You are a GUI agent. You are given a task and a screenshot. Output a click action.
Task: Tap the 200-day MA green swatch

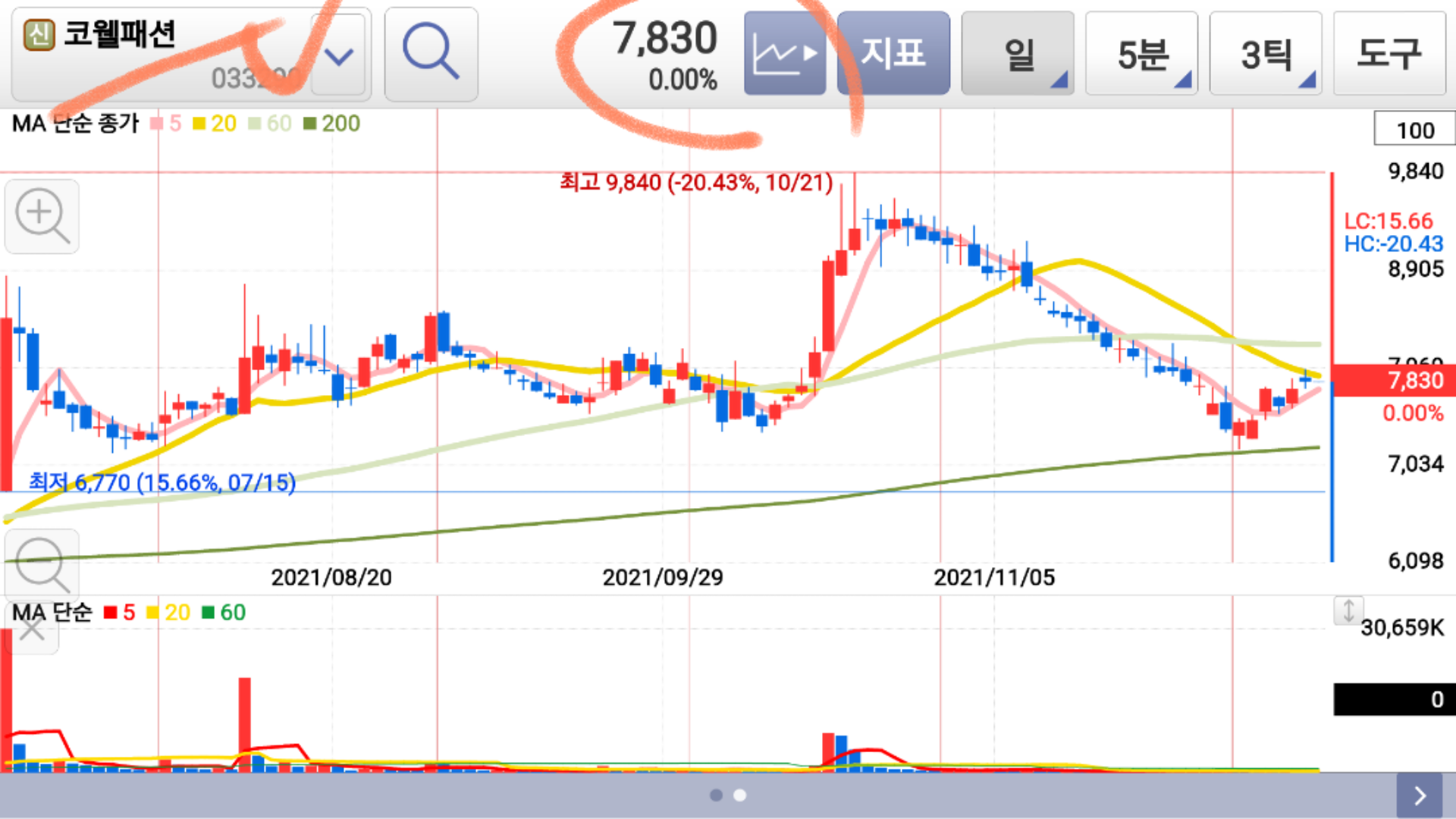309,124
